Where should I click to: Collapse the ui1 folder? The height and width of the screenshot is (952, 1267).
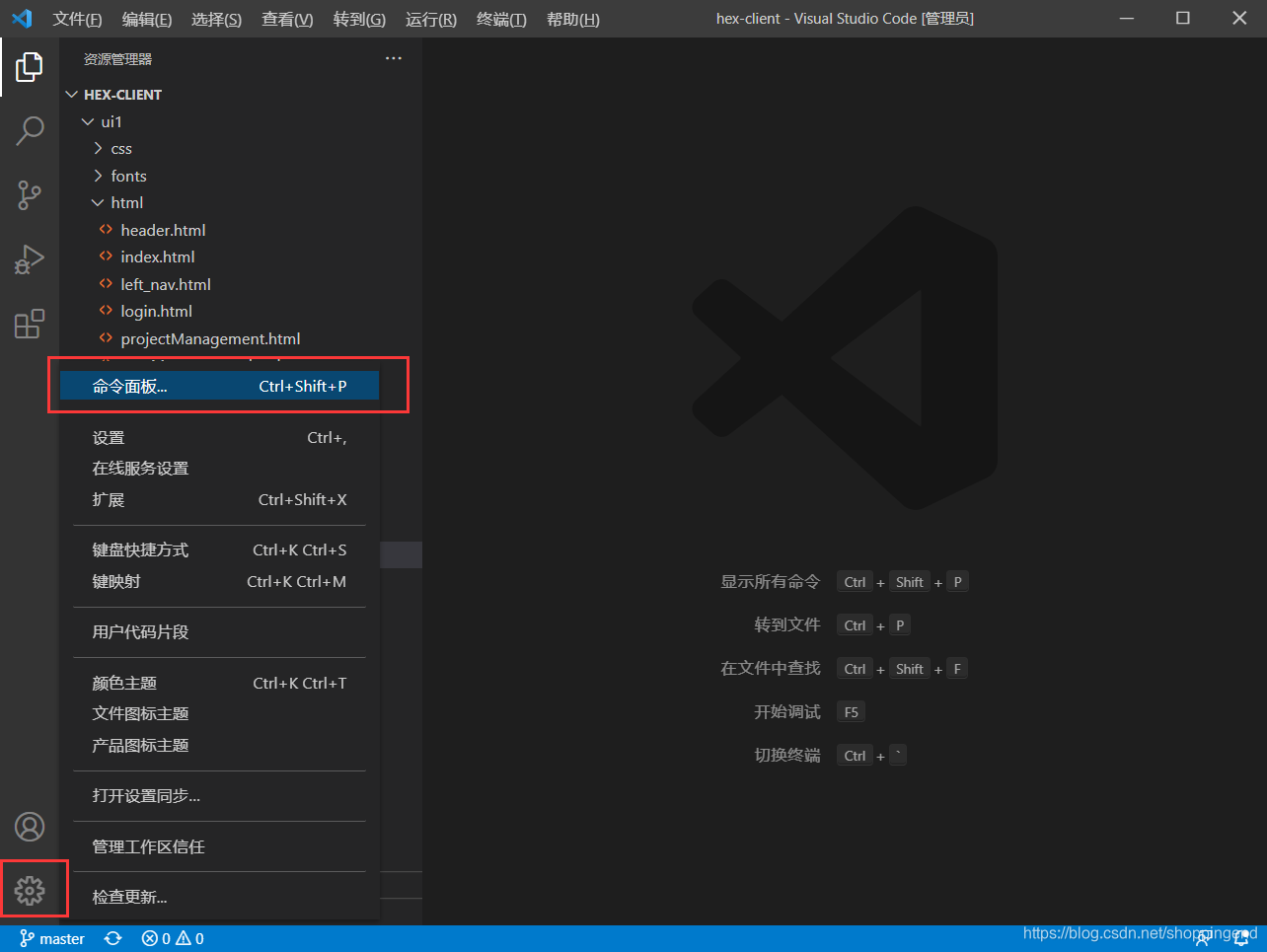tap(242, 121)
